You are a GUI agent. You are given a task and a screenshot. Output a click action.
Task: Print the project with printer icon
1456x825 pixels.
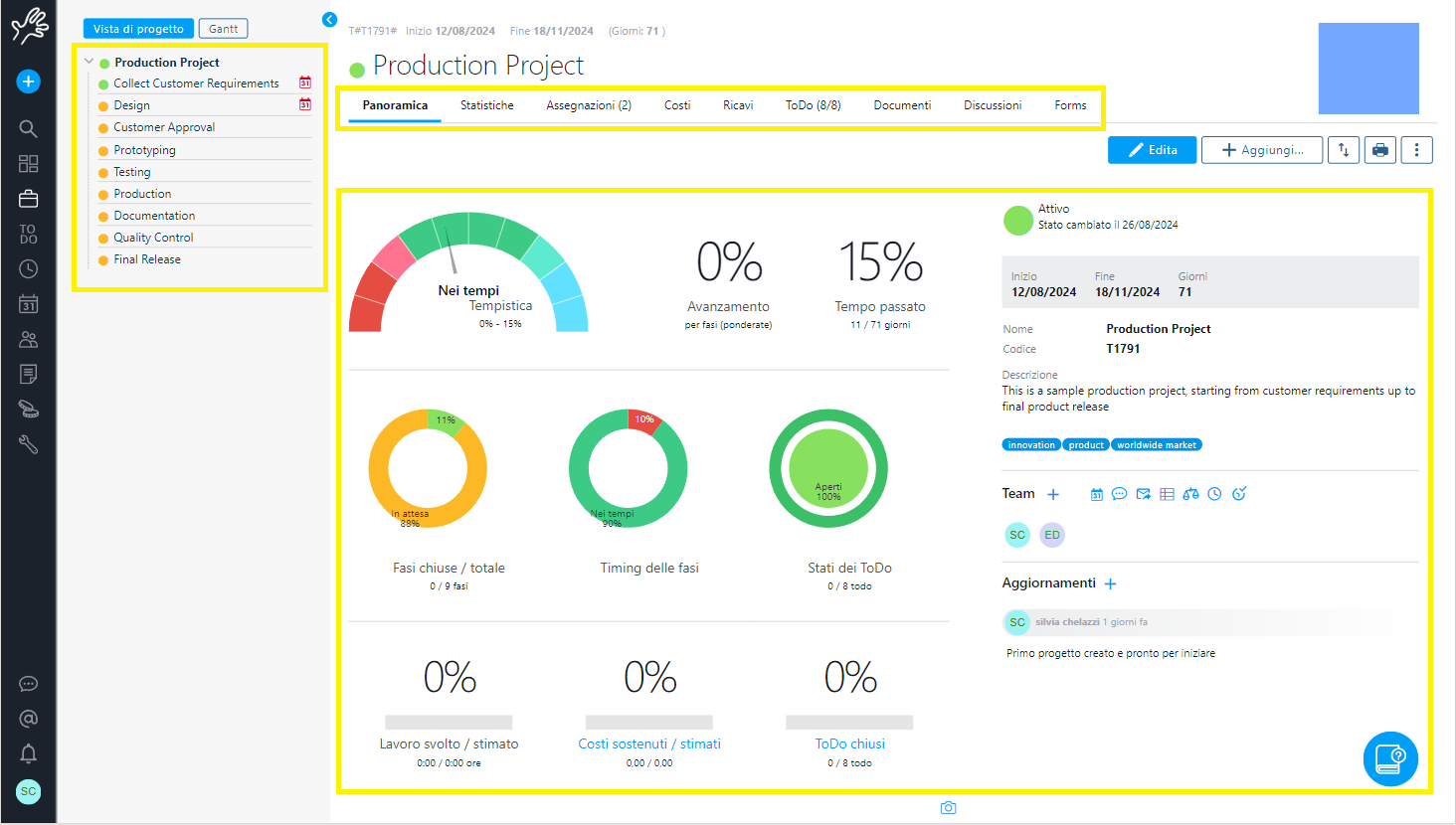[x=1379, y=150]
